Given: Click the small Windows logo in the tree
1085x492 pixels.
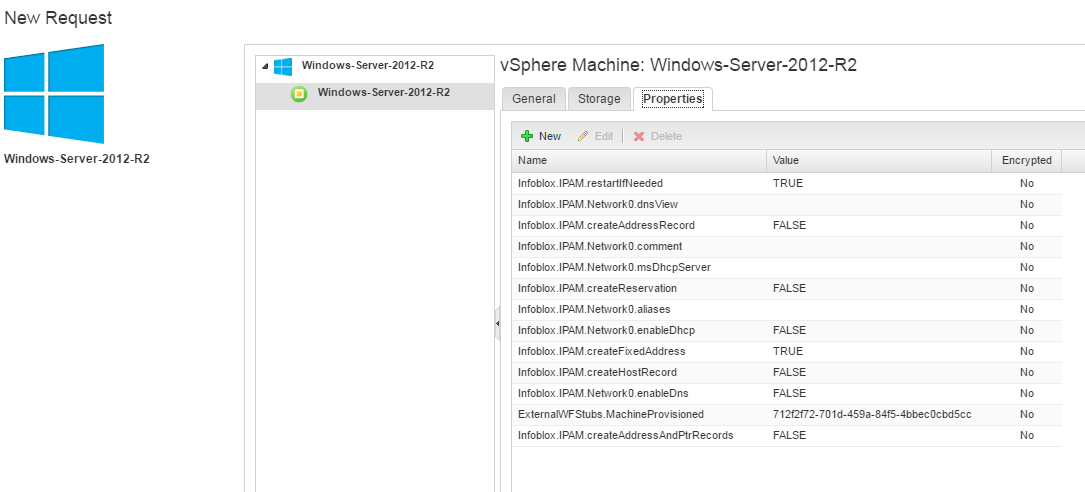Looking at the screenshot, I should click(282, 66).
